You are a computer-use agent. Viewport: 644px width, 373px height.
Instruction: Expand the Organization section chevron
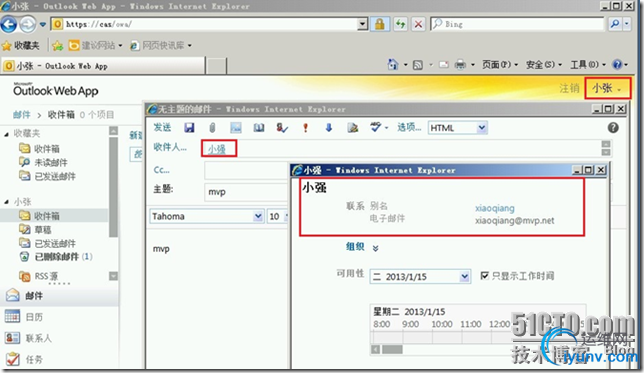coord(375,248)
